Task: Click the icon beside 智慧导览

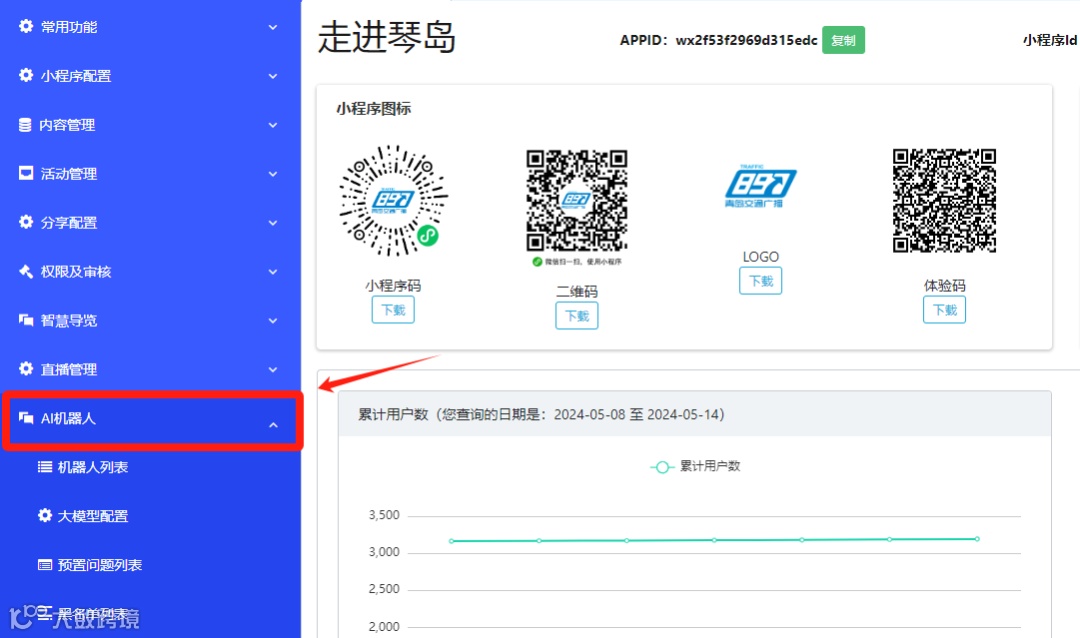Action: [x=25, y=320]
